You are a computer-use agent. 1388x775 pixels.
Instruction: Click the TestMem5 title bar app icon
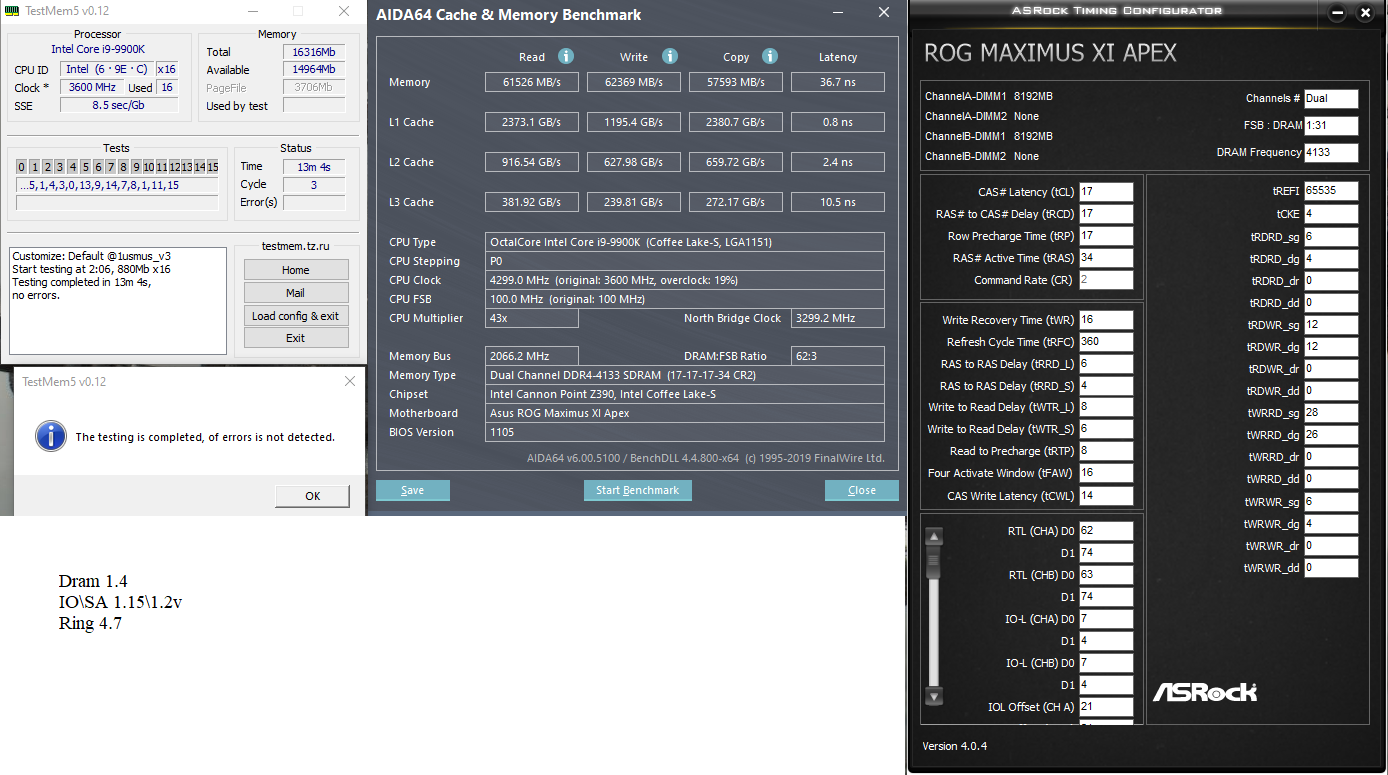tap(12, 12)
